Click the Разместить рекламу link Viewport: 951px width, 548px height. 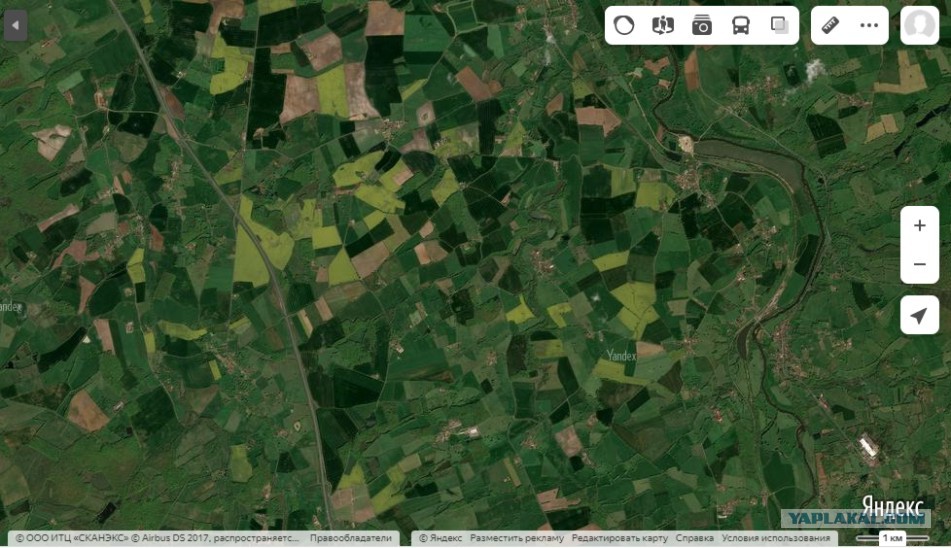click(517, 538)
